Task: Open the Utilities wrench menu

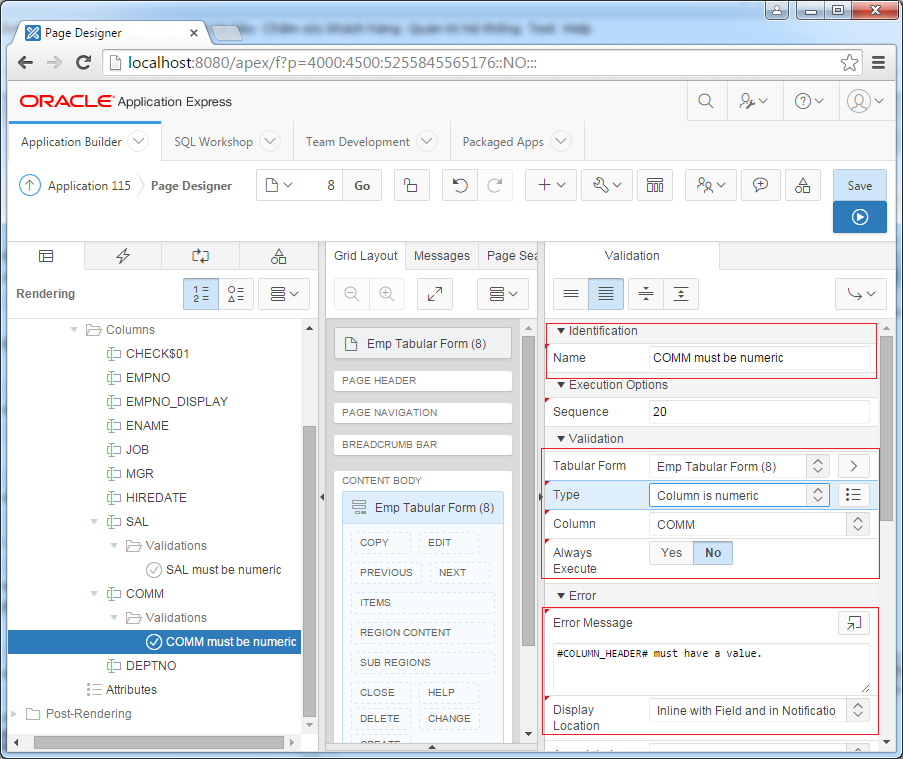Action: pos(607,185)
